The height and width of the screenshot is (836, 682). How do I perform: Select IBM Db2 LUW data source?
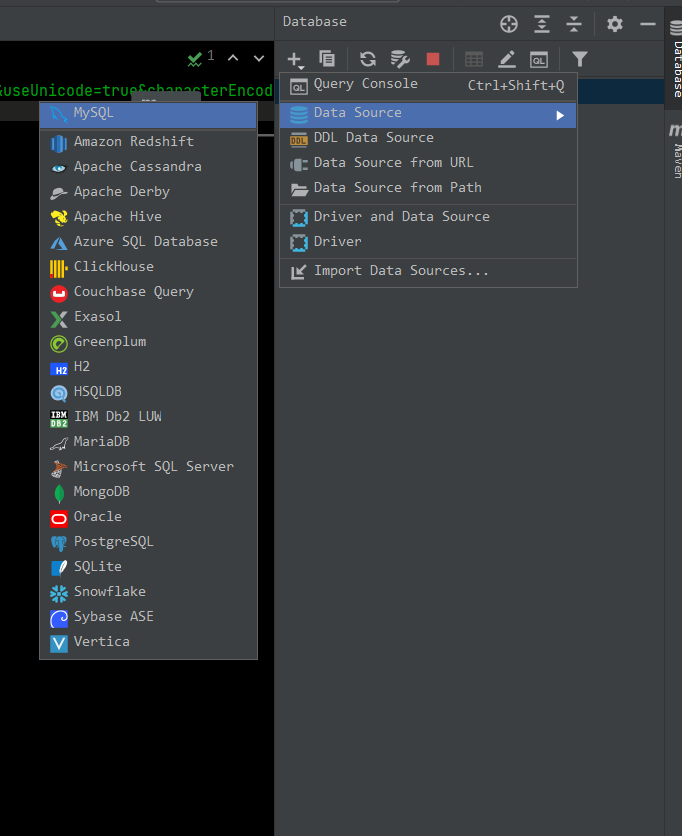point(148,418)
